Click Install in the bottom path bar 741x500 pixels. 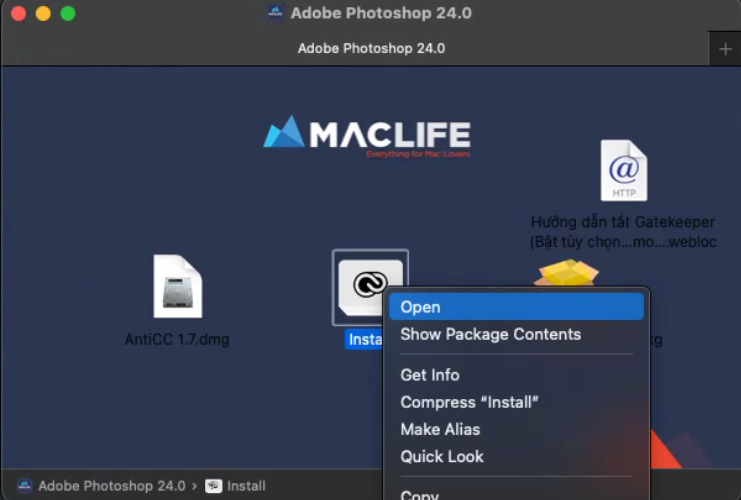click(245, 486)
